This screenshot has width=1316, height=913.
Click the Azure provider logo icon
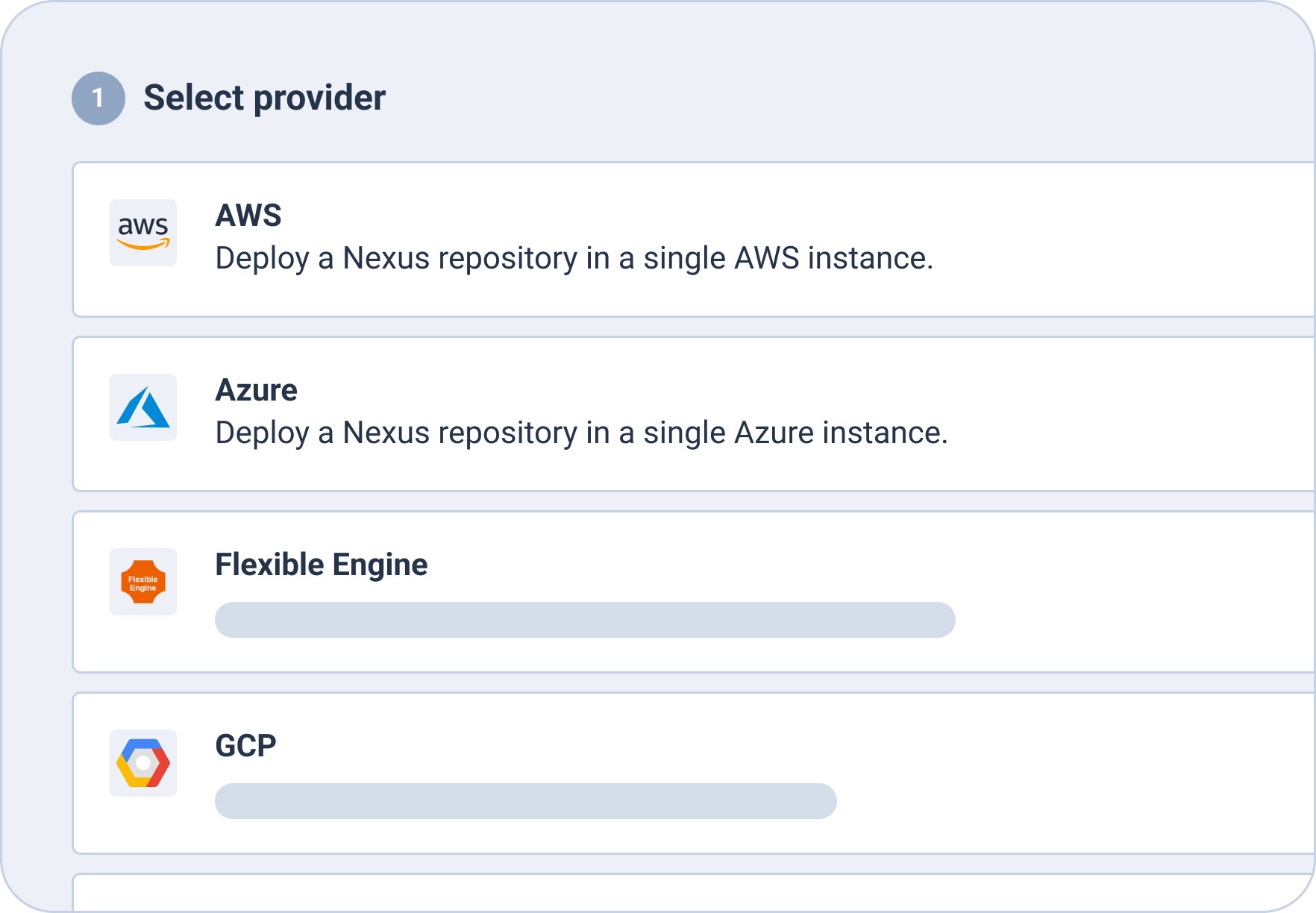coord(143,407)
